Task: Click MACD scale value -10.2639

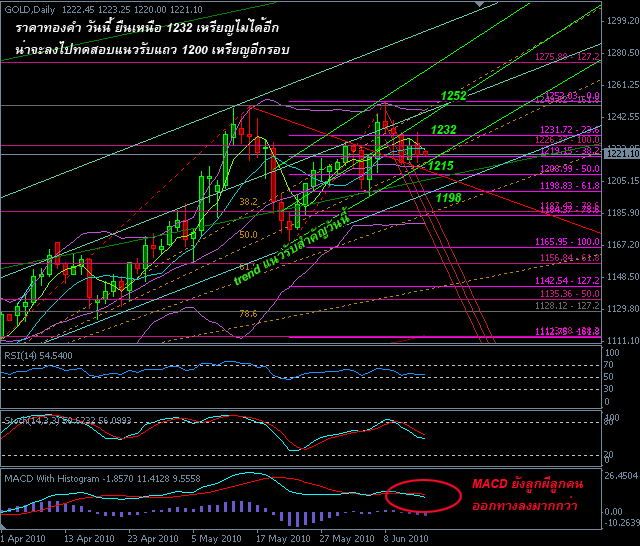Action: (621, 523)
